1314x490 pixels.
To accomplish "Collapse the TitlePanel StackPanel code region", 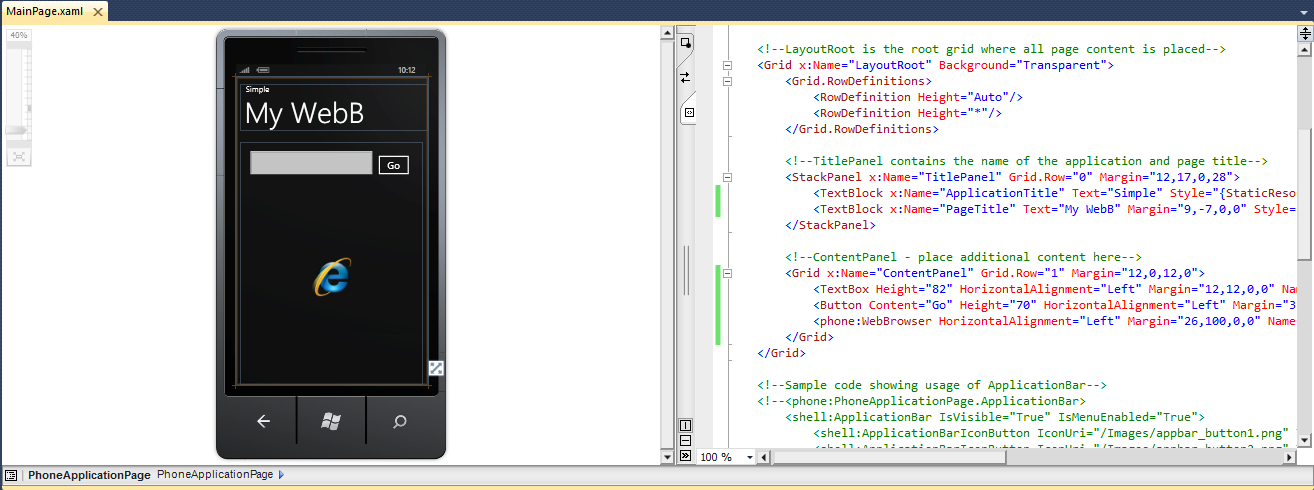I will tap(727, 177).
